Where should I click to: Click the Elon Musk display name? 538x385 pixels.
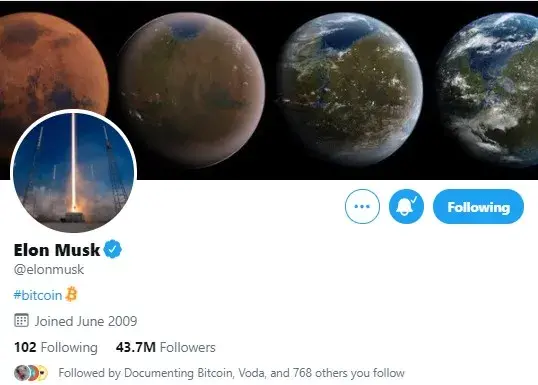click(57, 250)
